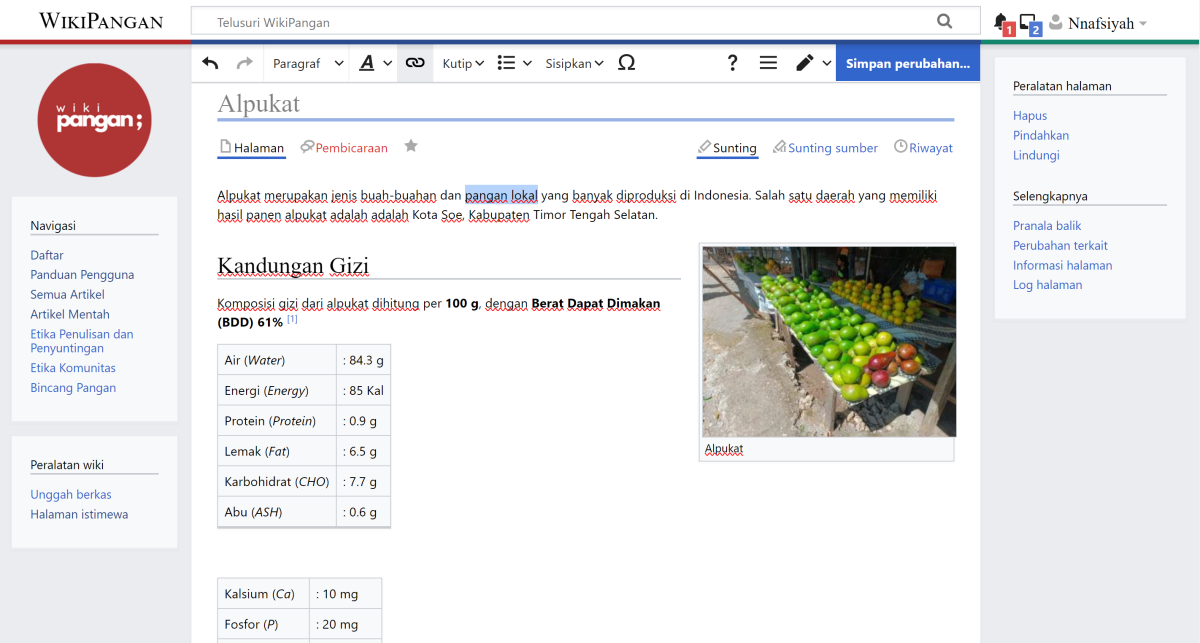Click the bulleted list icon

tap(508, 62)
